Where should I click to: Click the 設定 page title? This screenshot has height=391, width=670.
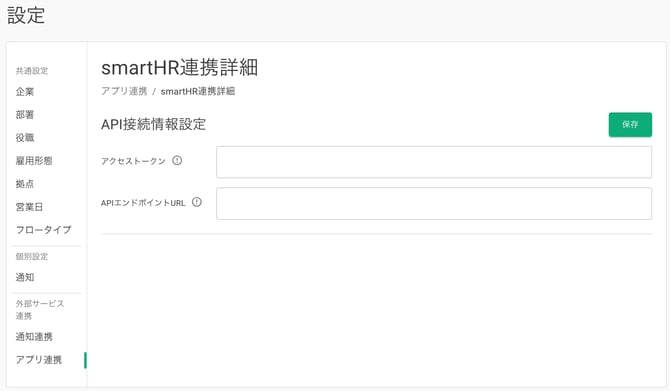tap(26, 15)
